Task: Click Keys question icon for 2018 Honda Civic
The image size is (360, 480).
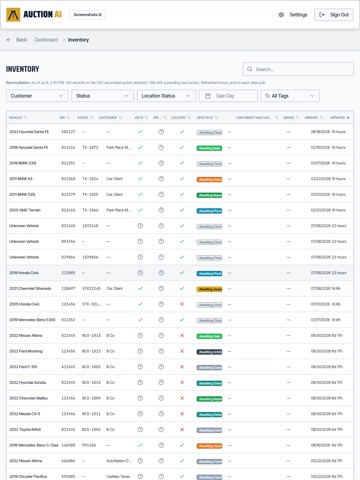Action: click(140, 273)
